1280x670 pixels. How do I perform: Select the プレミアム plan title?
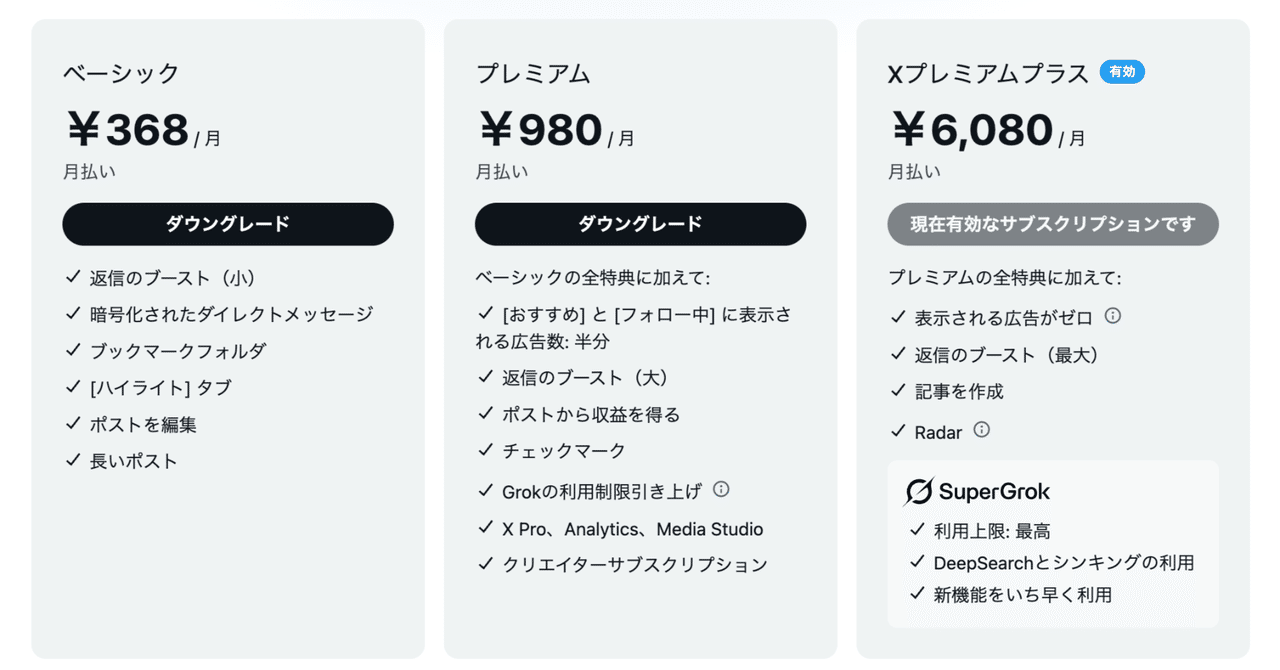[x=533, y=74]
